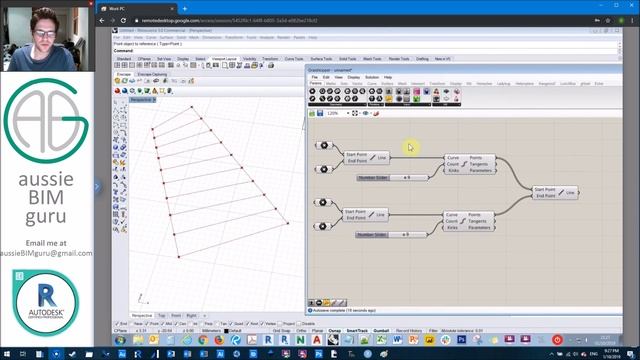Expand the Util panel bar in Grasshopper

click(447, 105)
